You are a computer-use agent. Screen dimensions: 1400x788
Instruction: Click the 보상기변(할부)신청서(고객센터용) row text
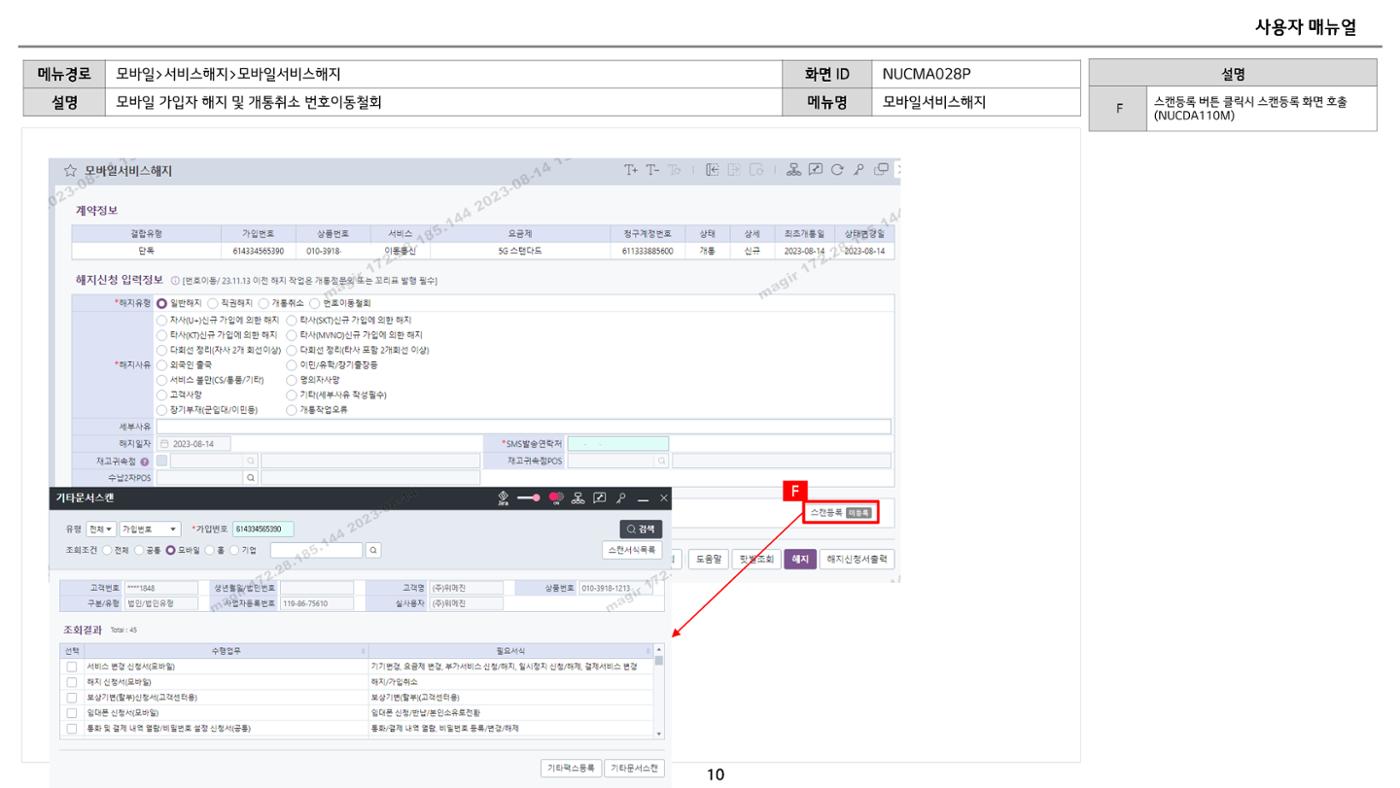point(141,696)
